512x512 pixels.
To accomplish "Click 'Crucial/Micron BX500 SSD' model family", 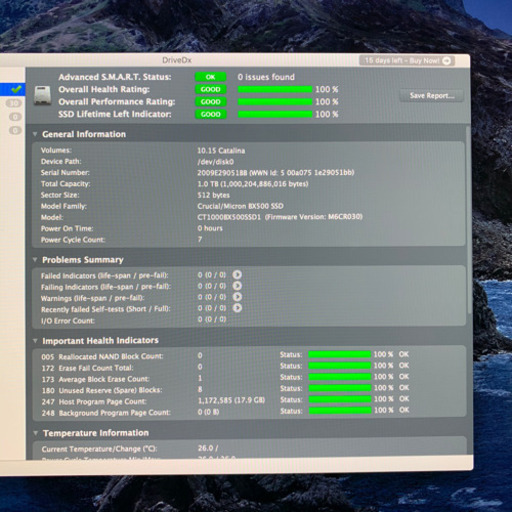I will [x=240, y=206].
